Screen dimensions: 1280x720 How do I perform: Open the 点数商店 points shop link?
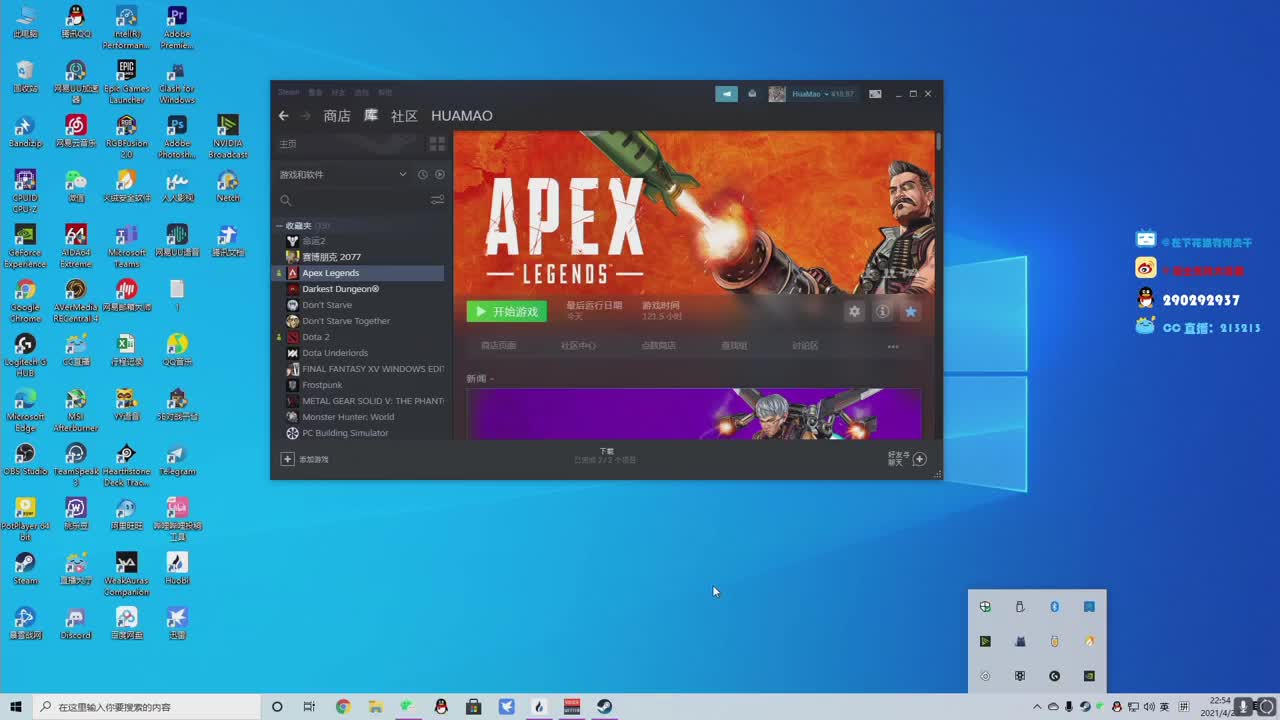[x=658, y=346]
